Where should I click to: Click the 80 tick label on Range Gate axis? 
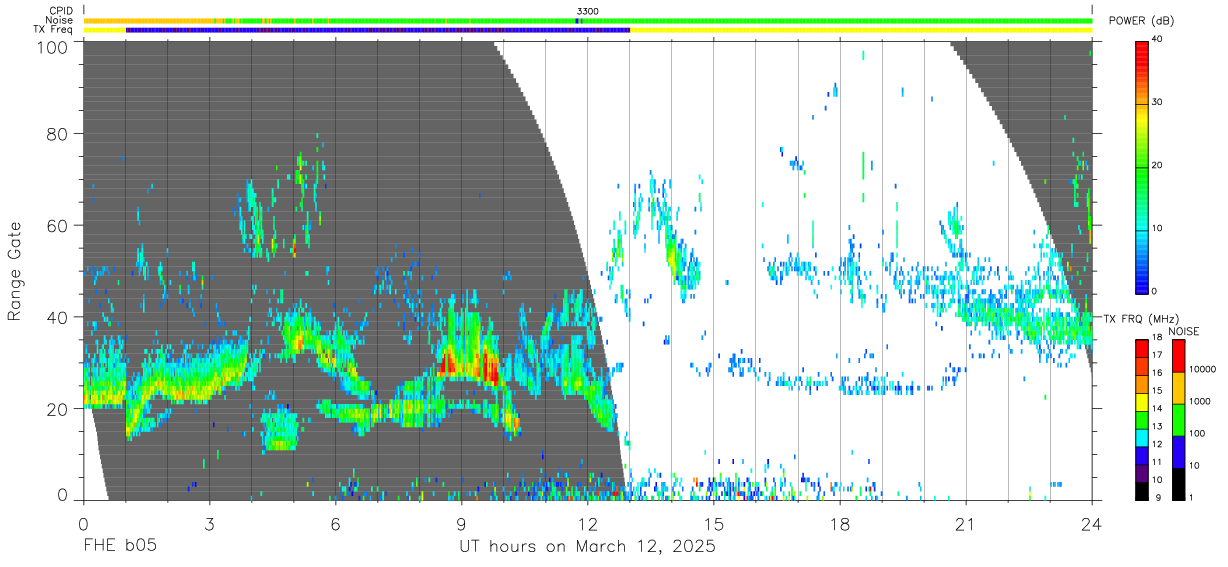pyautogui.click(x=57, y=133)
